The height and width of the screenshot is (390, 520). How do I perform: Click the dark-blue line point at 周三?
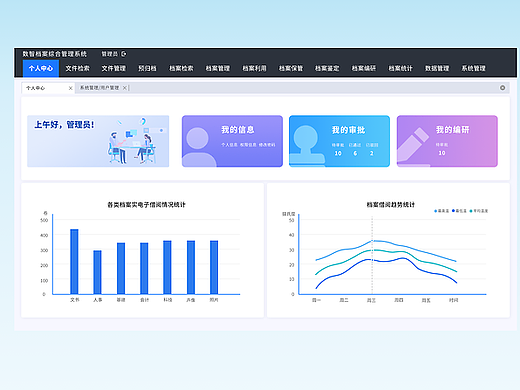(372, 259)
